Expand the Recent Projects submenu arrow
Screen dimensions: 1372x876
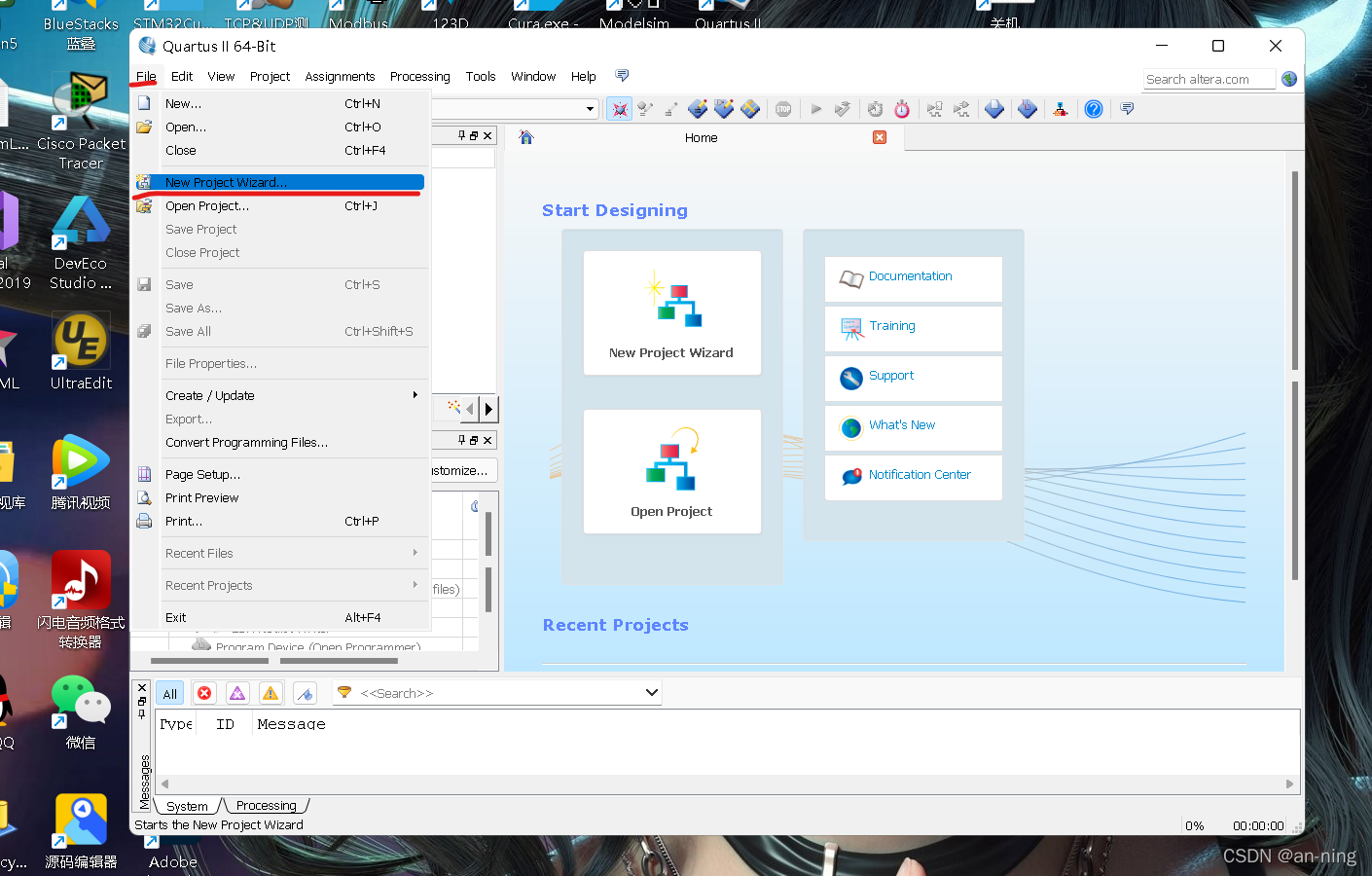(x=415, y=585)
